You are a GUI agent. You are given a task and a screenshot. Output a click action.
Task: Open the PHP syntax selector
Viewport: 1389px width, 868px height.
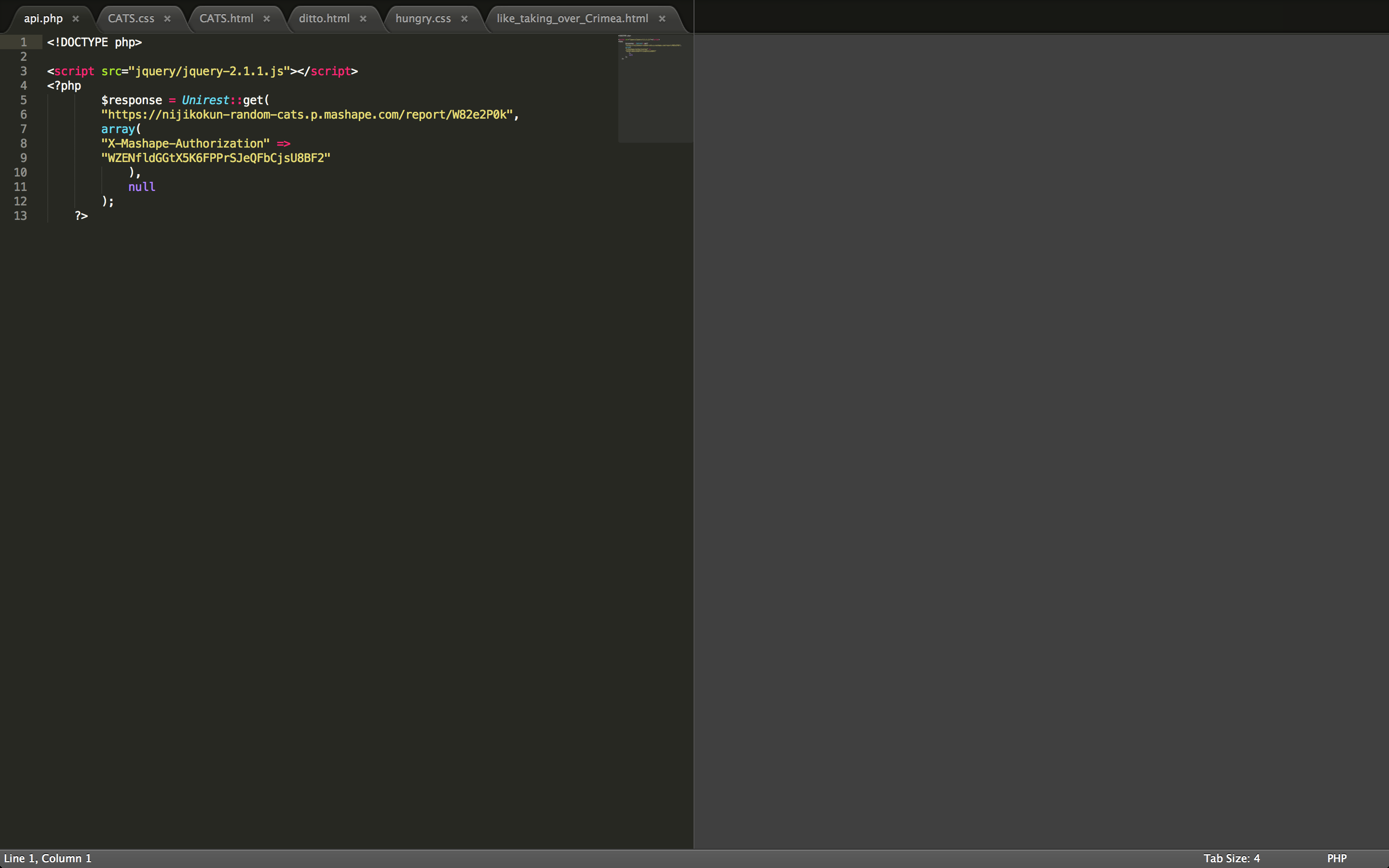click(1337, 858)
